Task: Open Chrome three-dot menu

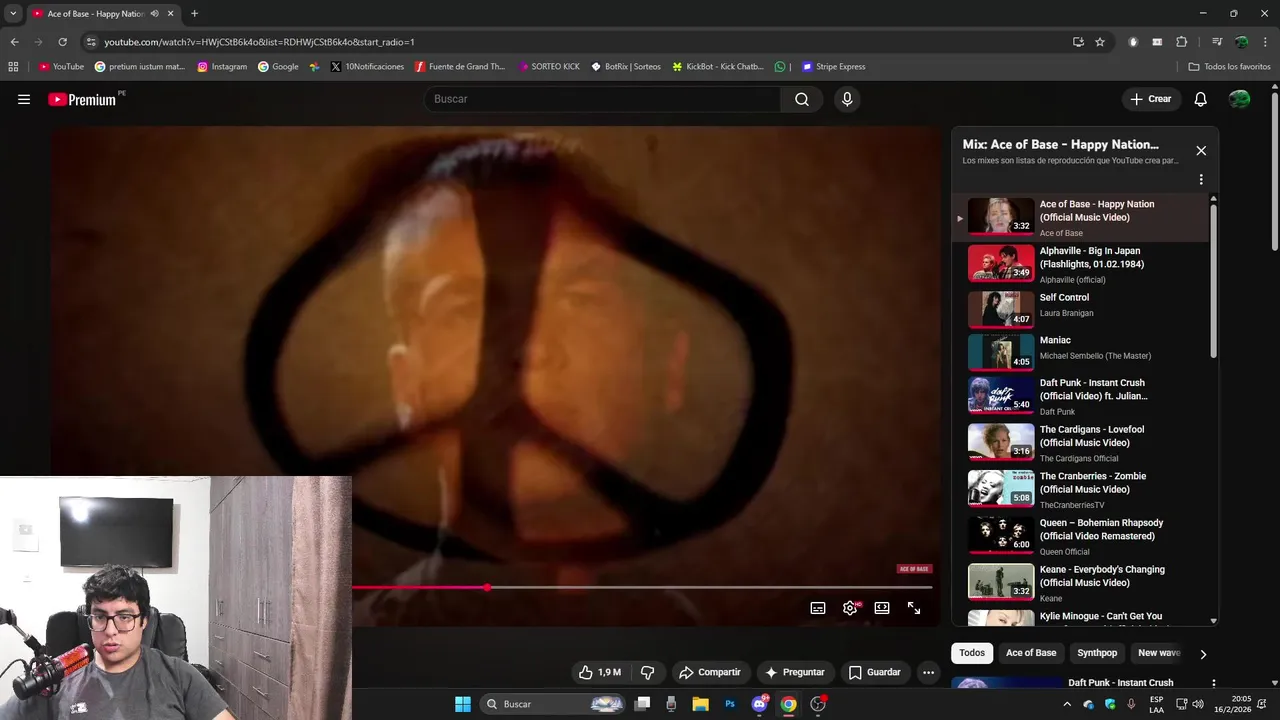Action: pyautogui.click(x=1266, y=42)
